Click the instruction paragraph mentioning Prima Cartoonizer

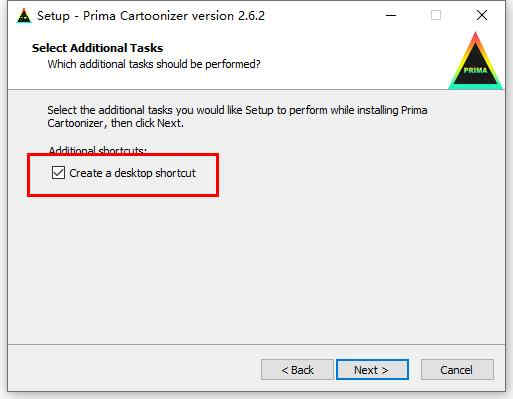click(237, 116)
